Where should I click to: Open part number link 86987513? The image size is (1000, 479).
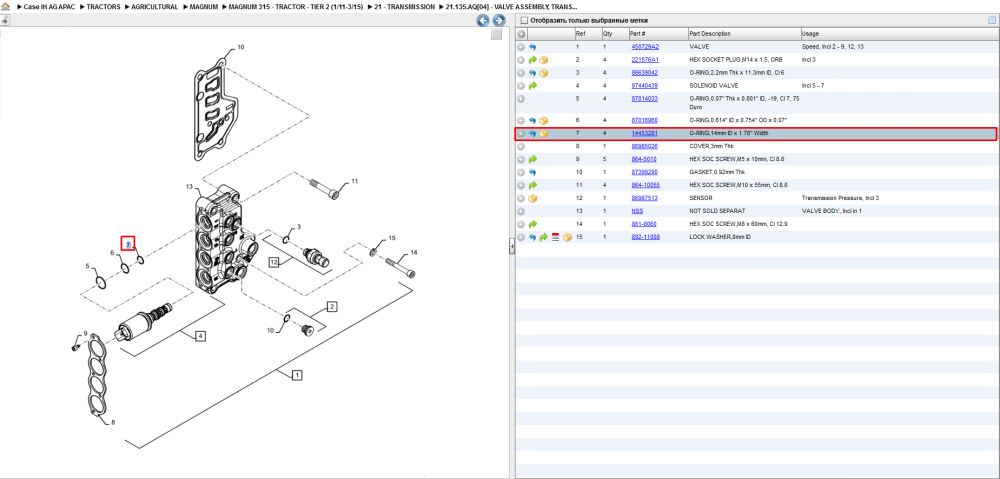pos(644,198)
